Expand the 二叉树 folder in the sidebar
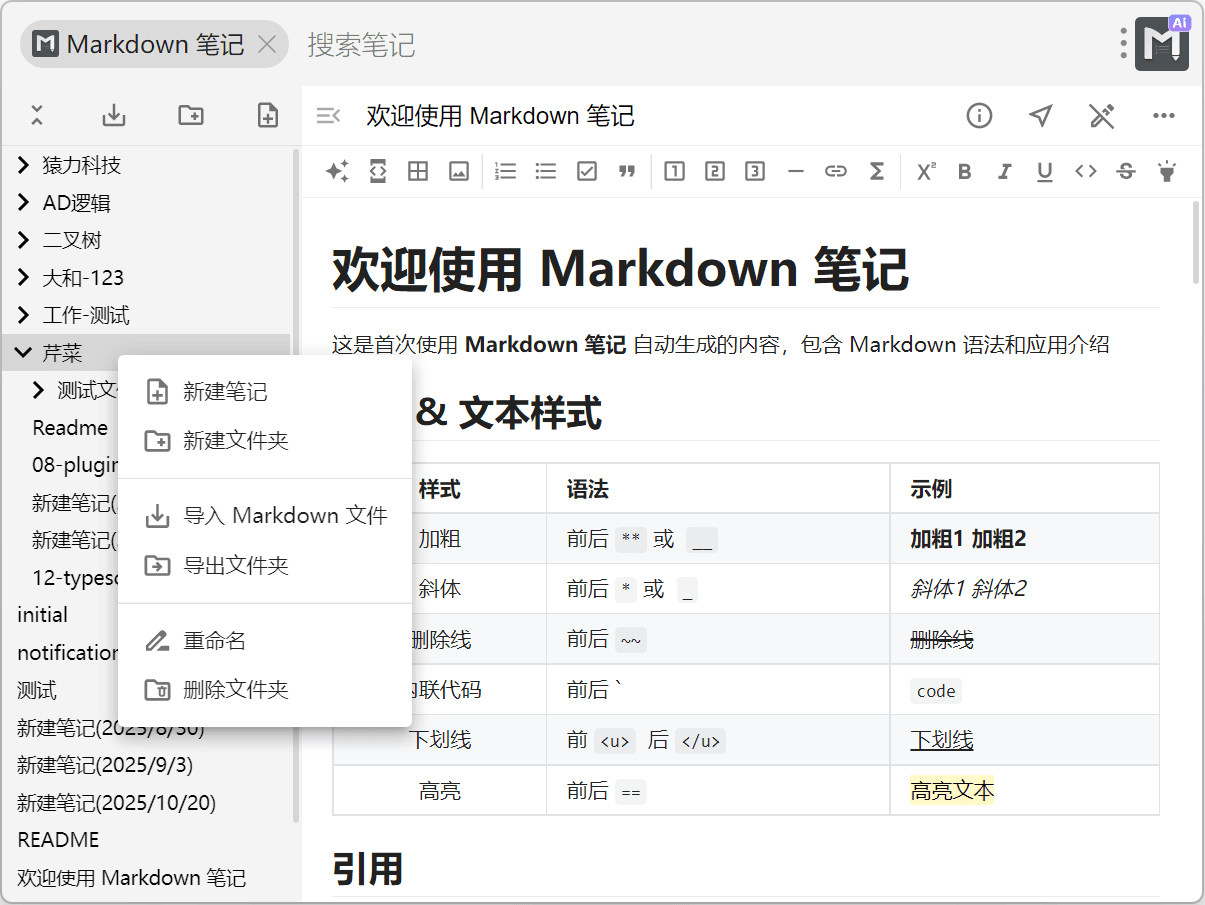 click(24, 240)
